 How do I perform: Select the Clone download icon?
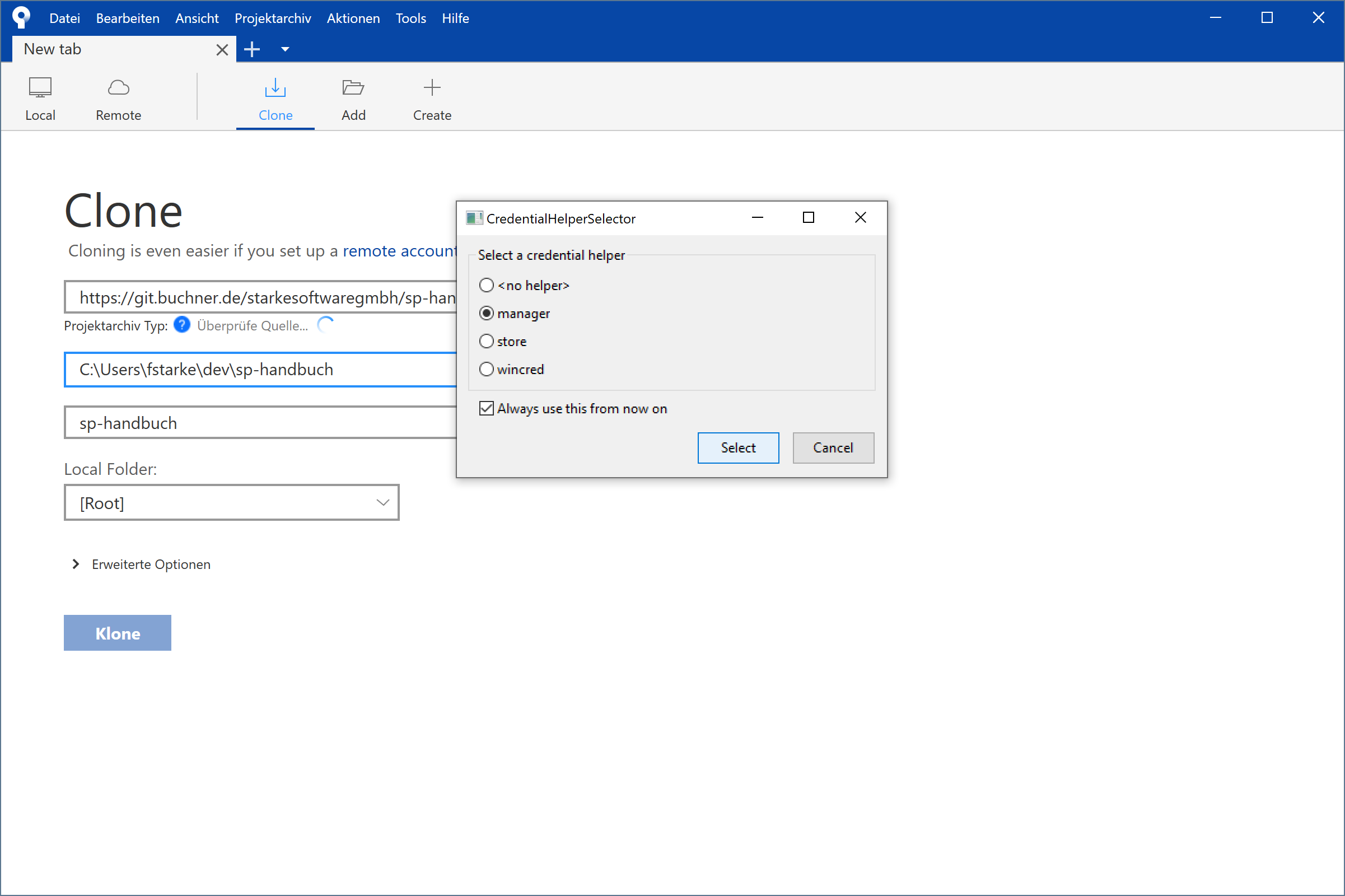(x=275, y=88)
